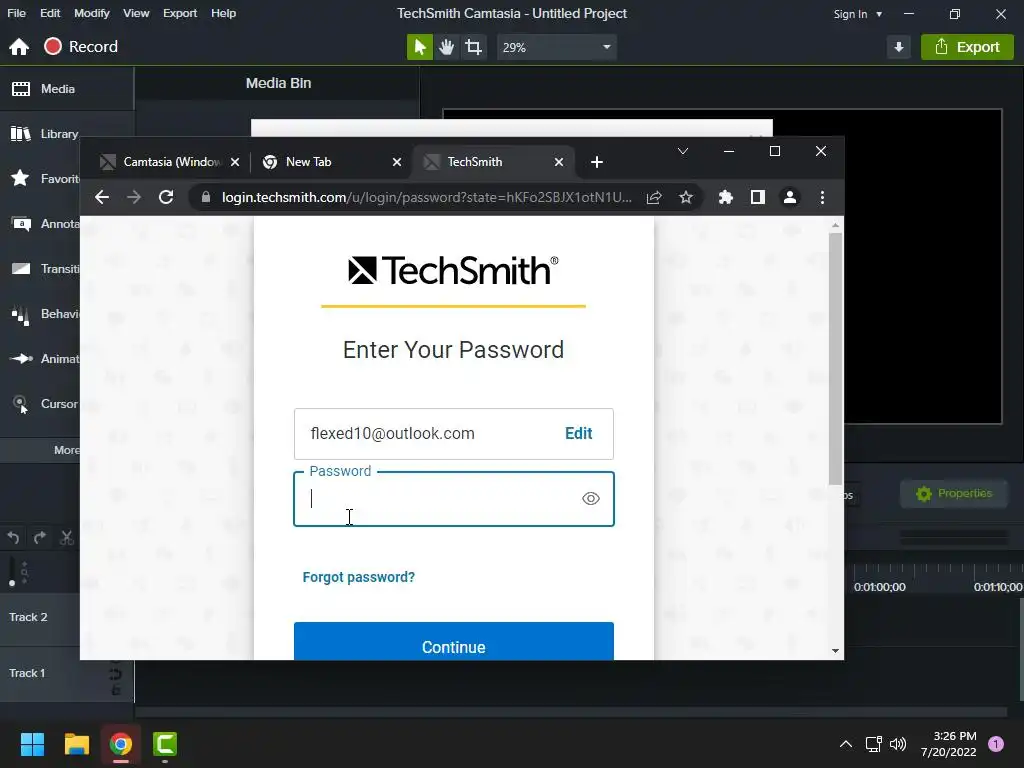Viewport: 1024px width, 768px height.
Task: Open the Export menu in menu bar
Action: [180, 13]
